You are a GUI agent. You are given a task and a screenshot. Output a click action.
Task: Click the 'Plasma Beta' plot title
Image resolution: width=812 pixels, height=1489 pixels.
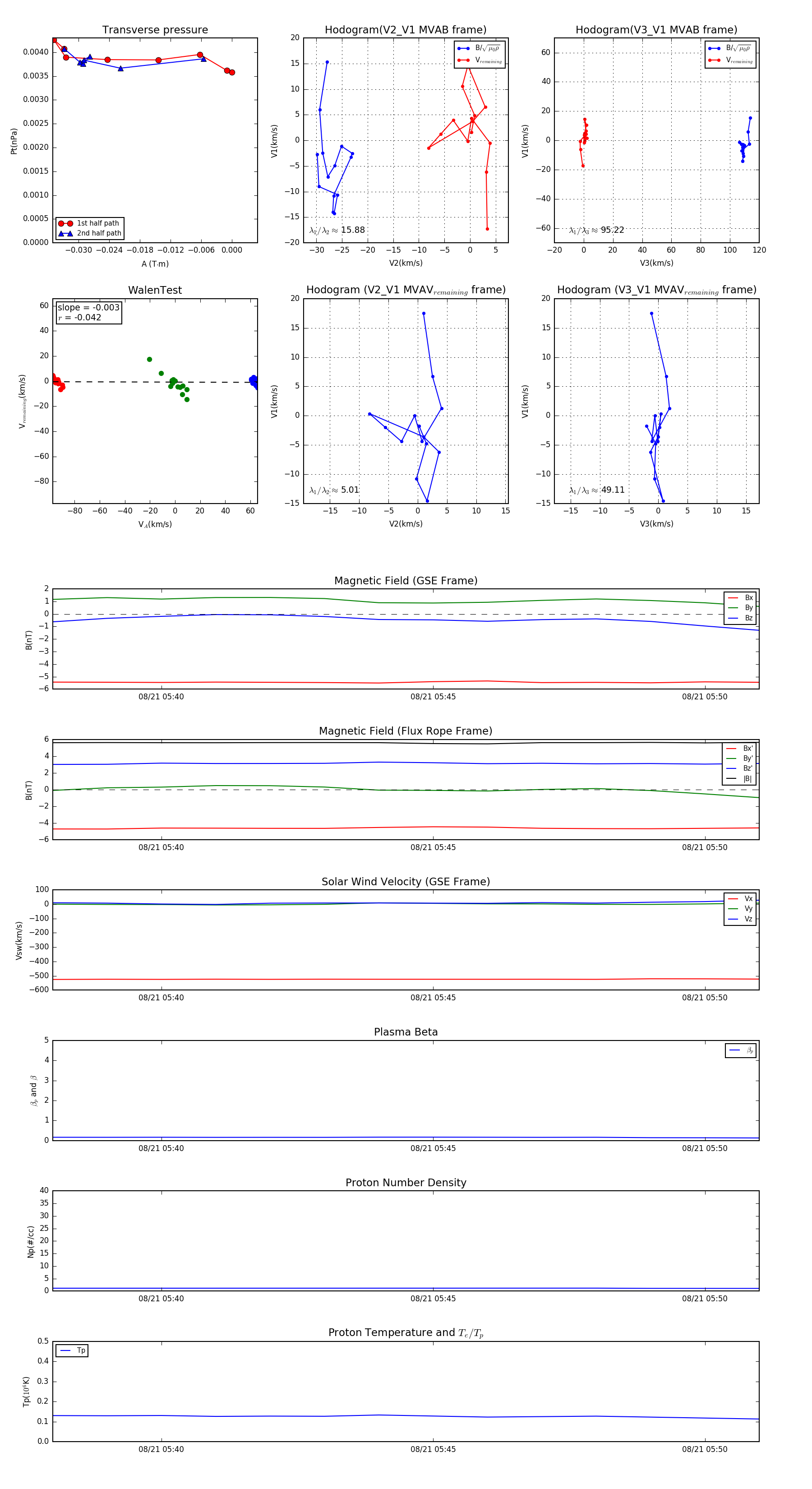(406, 1032)
